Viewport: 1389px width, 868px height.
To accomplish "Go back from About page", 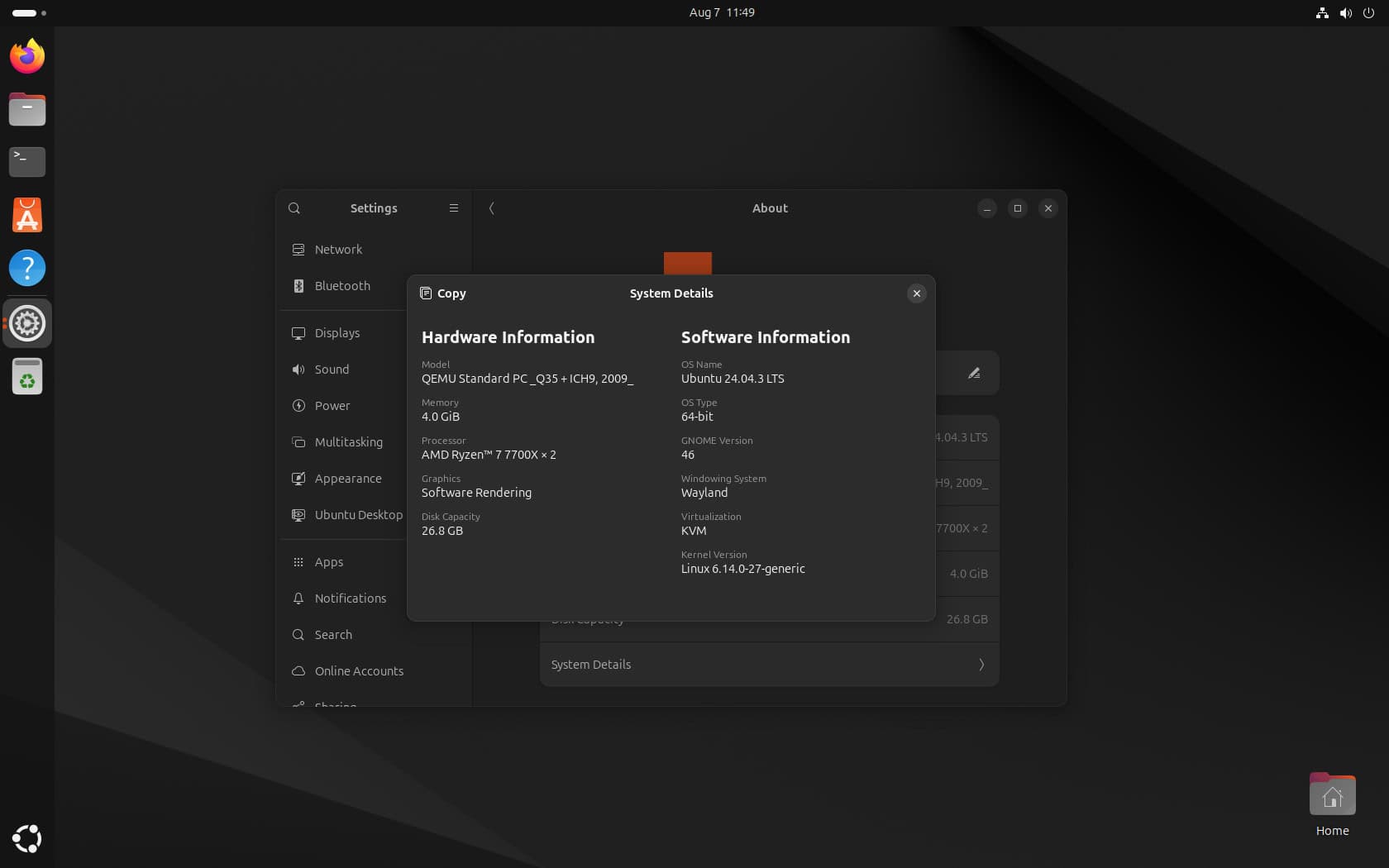I will tap(491, 208).
